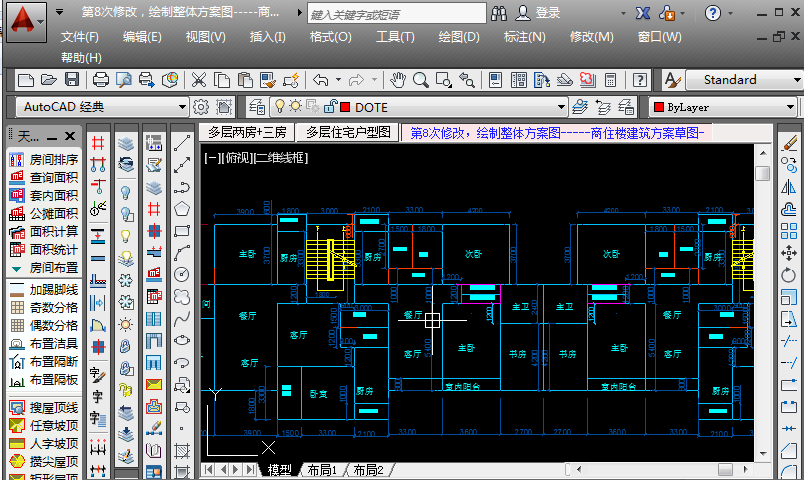Select the Polygon draw tool
Image resolution: width=804 pixels, height=480 pixels.
tap(182, 209)
